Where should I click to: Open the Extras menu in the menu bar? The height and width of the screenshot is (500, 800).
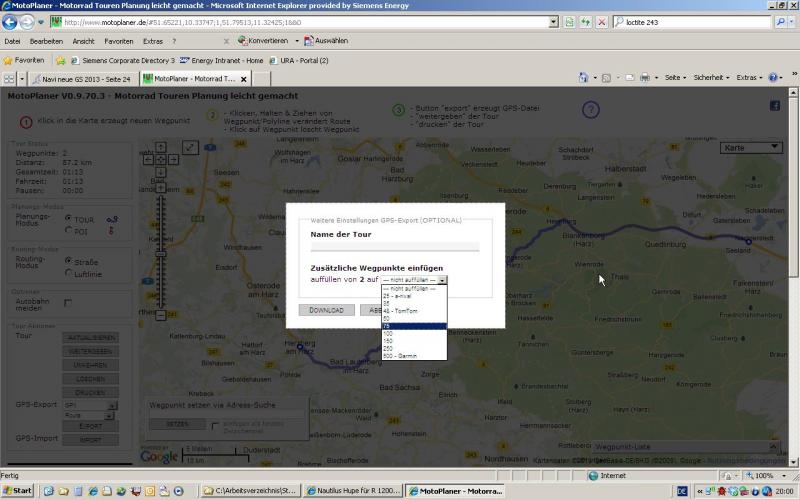point(153,41)
